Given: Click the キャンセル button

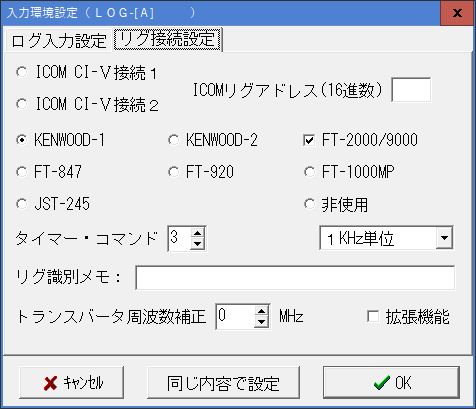Looking at the screenshot, I should click(71, 382).
